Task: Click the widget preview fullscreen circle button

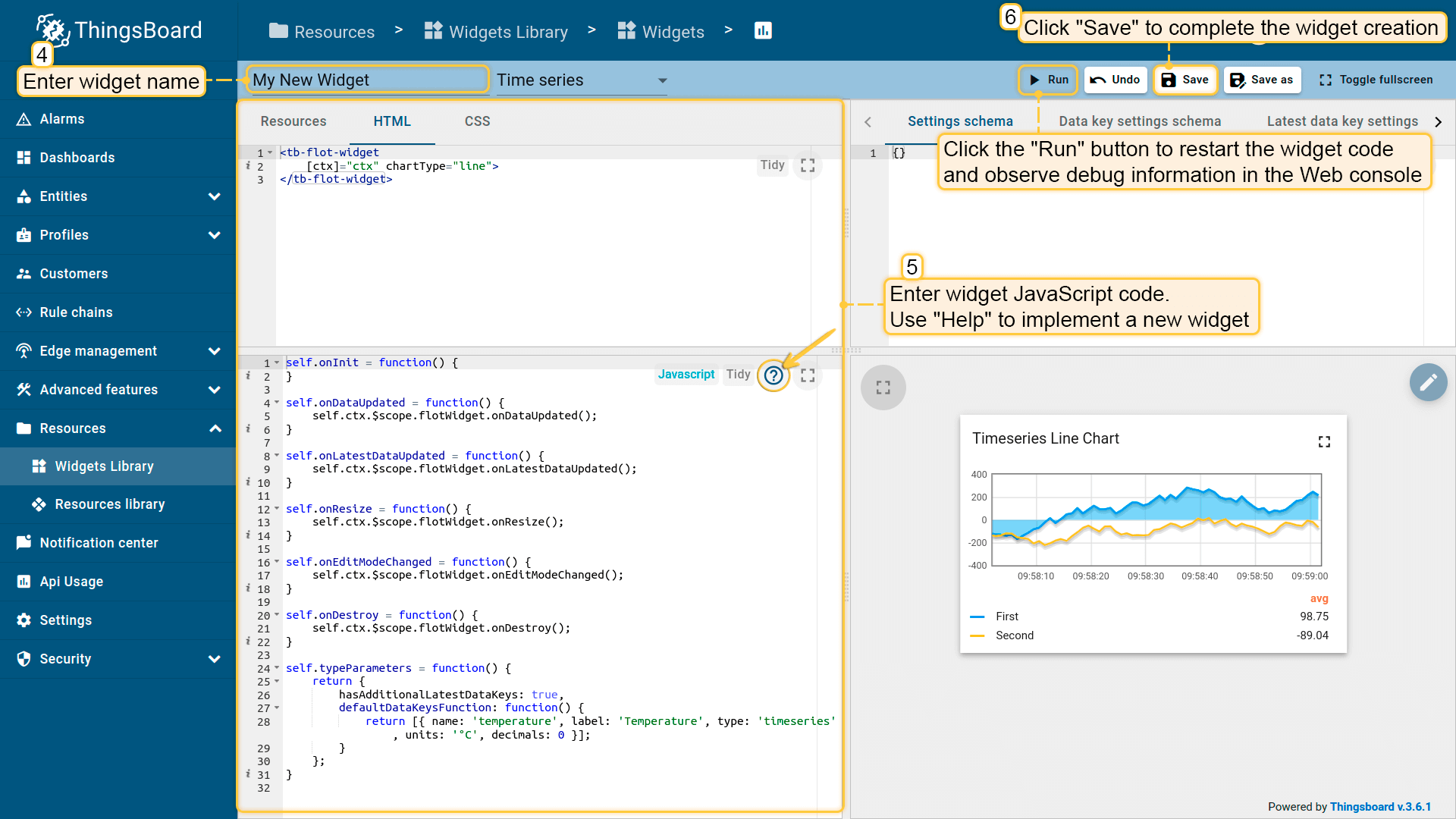Action: tap(883, 388)
